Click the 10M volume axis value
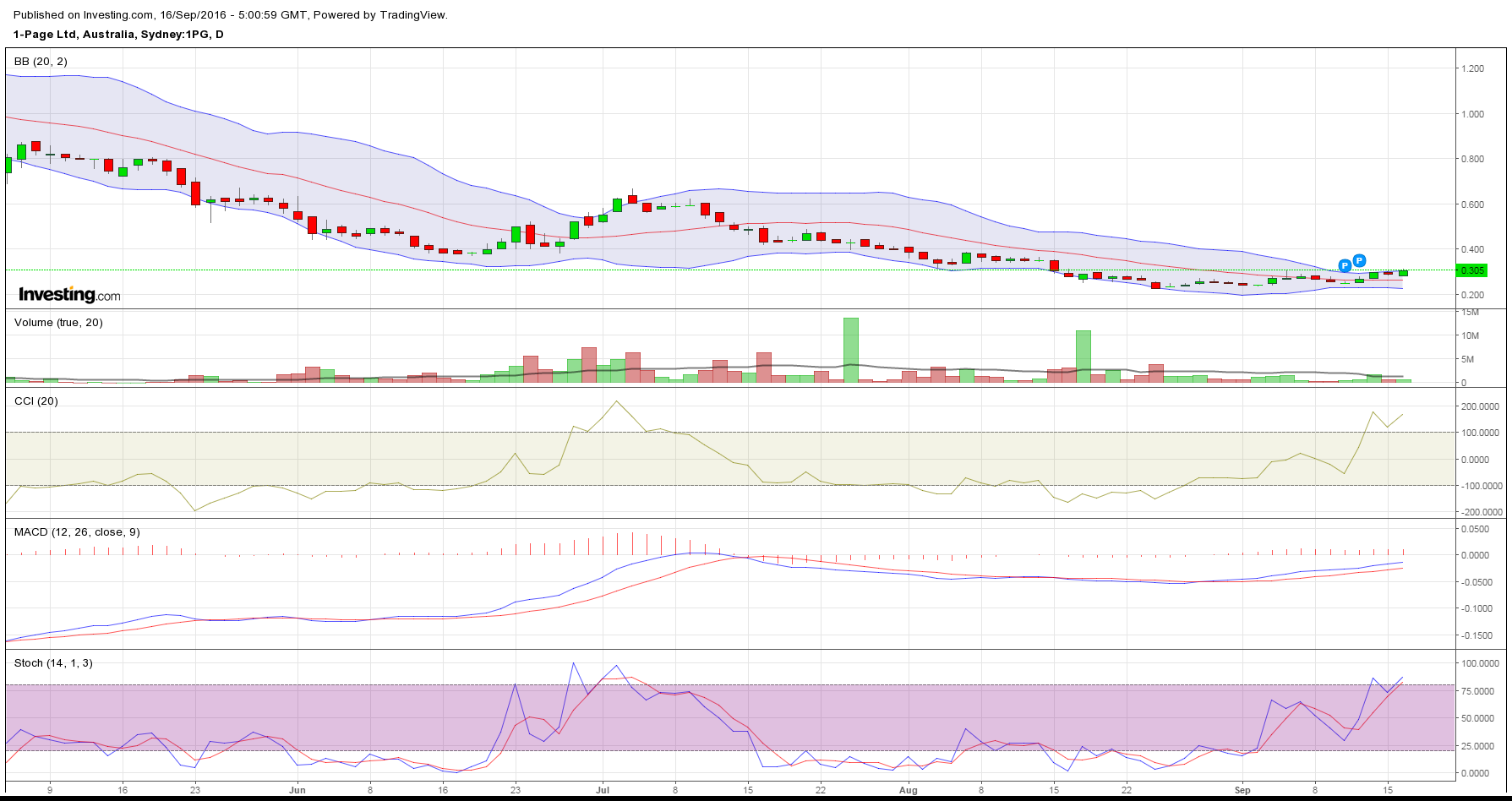1512x801 pixels. tap(1470, 335)
